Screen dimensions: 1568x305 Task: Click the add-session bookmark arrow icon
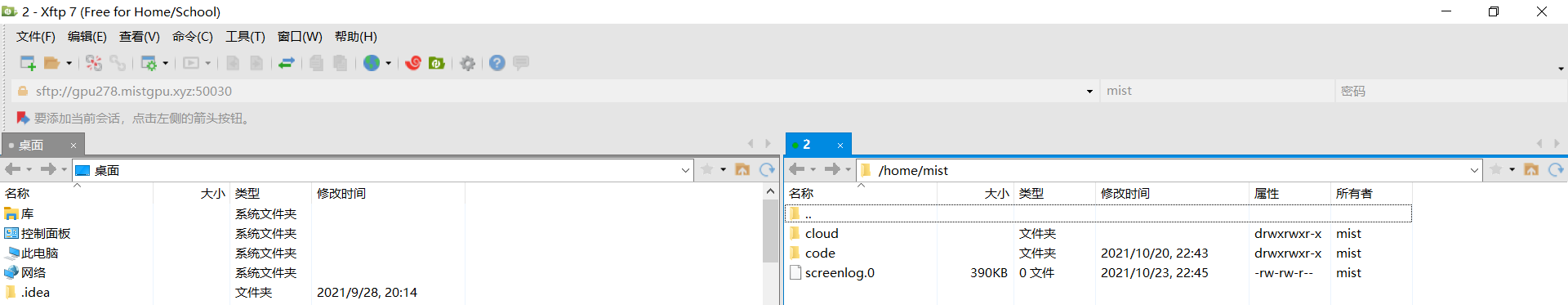23,119
